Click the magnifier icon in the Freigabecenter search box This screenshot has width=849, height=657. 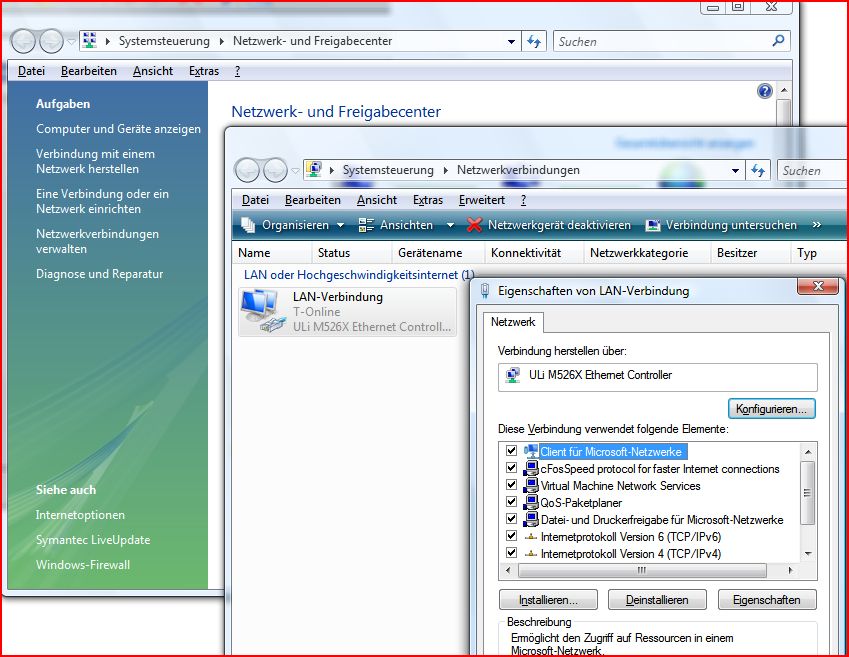[778, 41]
